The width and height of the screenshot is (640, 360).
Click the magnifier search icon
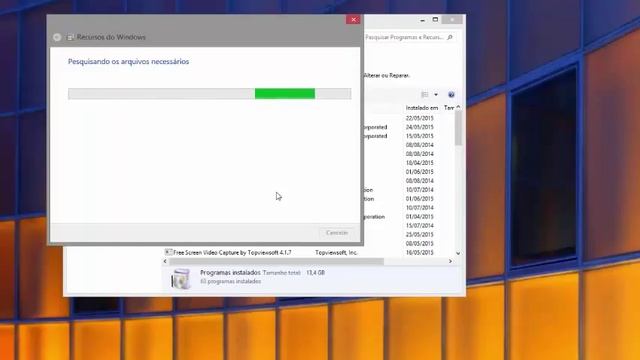[450, 37]
